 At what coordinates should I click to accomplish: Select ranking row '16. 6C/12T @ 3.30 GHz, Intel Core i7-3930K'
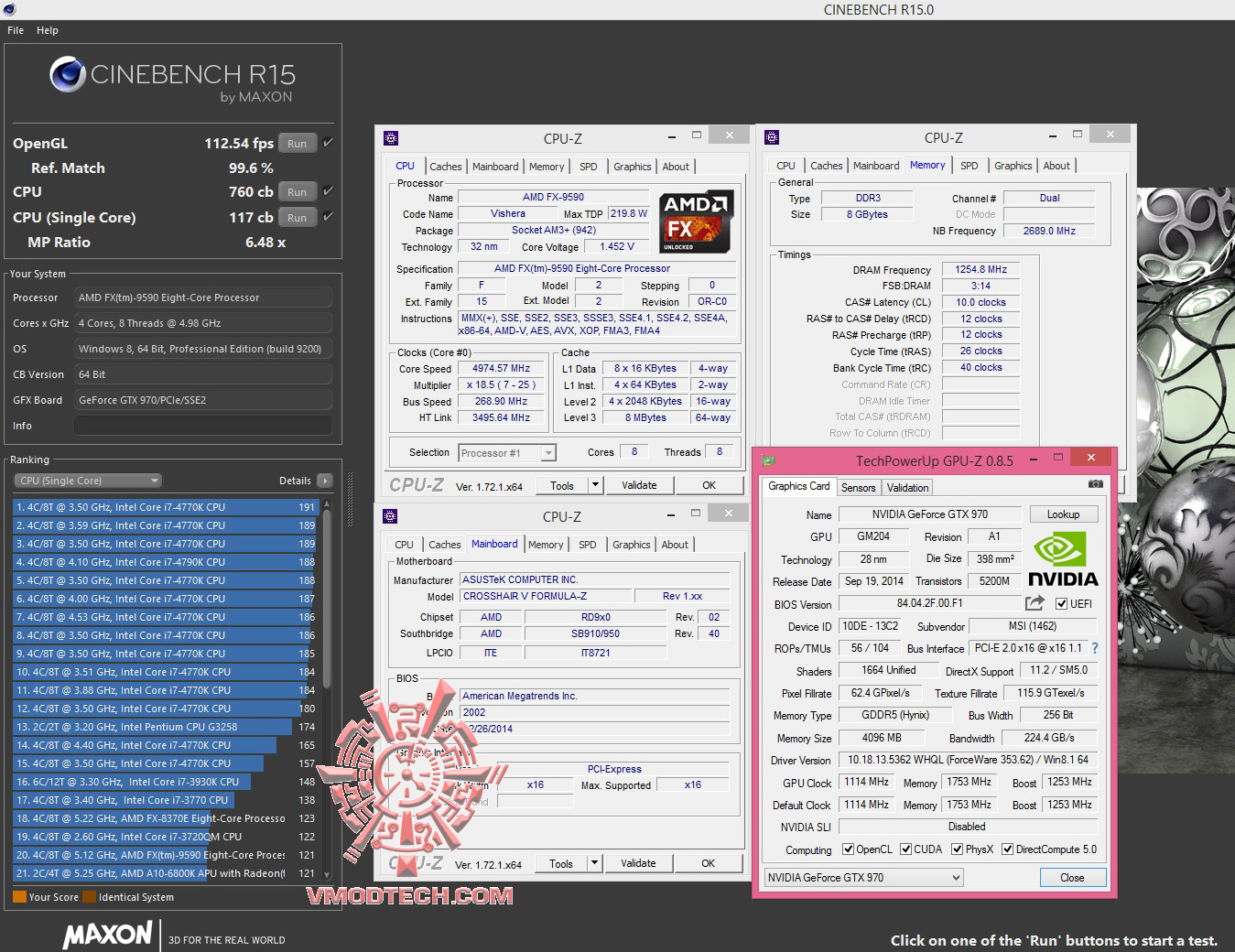[166, 782]
